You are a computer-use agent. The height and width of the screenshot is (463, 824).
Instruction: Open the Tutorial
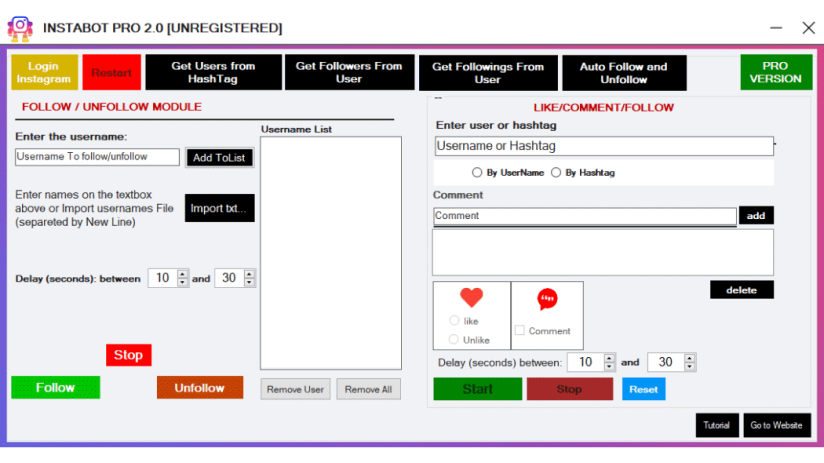click(x=717, y=425)
